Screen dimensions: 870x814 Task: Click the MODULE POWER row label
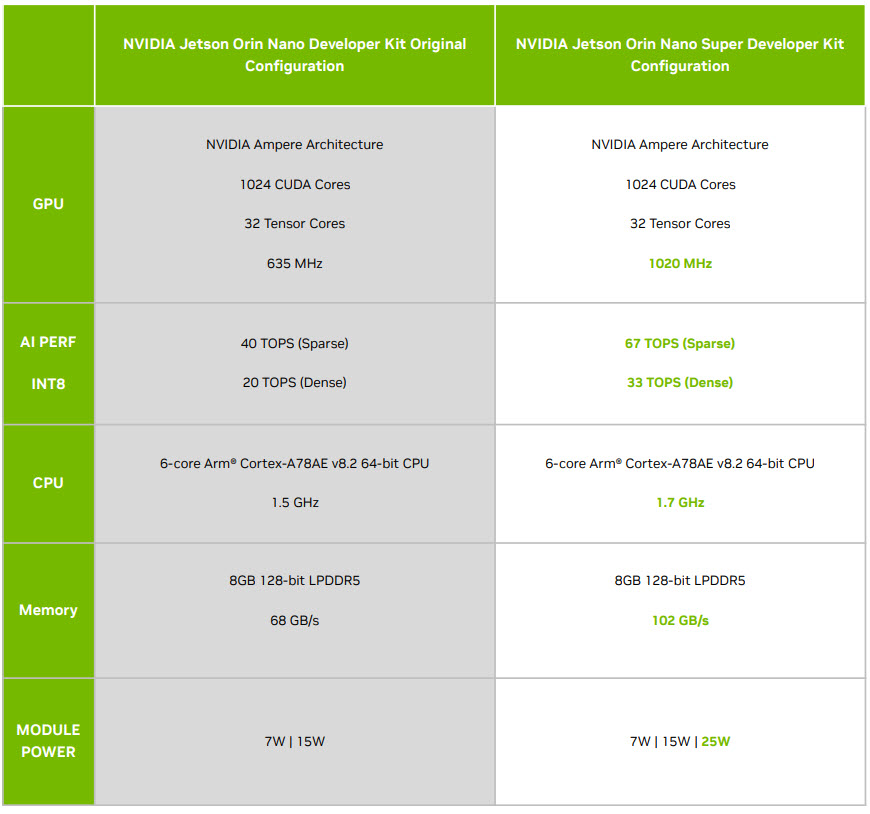(x=48, y=741)
